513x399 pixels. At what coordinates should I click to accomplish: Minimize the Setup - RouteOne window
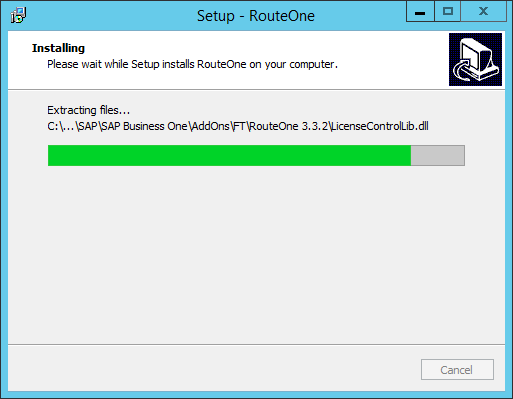(x=420, y=12)
